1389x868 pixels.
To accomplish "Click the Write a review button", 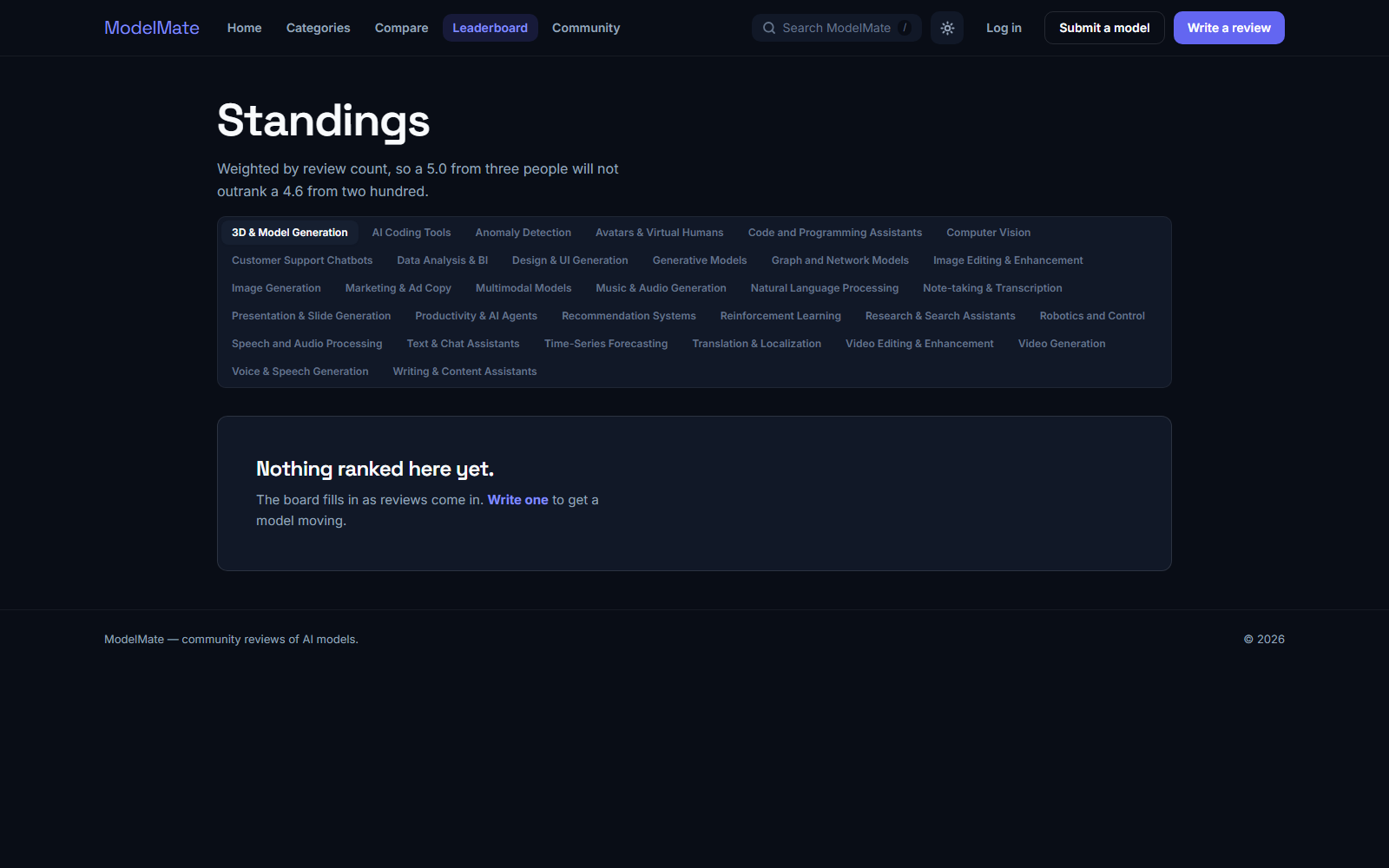I will coord(1229,28).
